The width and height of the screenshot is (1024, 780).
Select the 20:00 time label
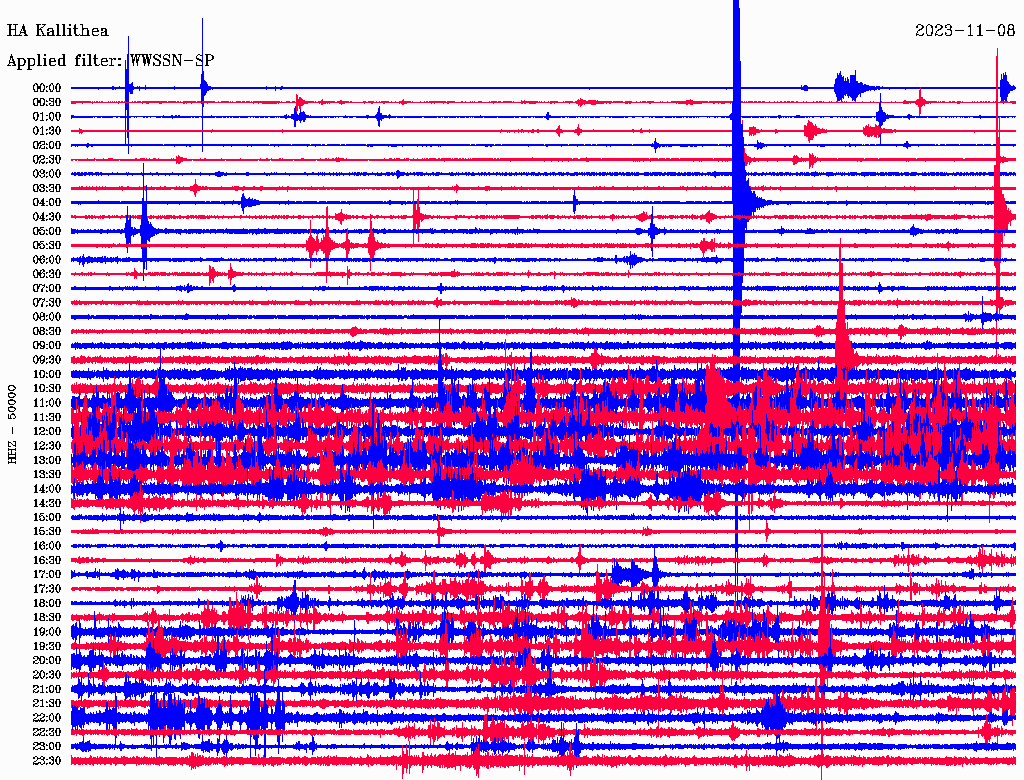pos(47,660)
